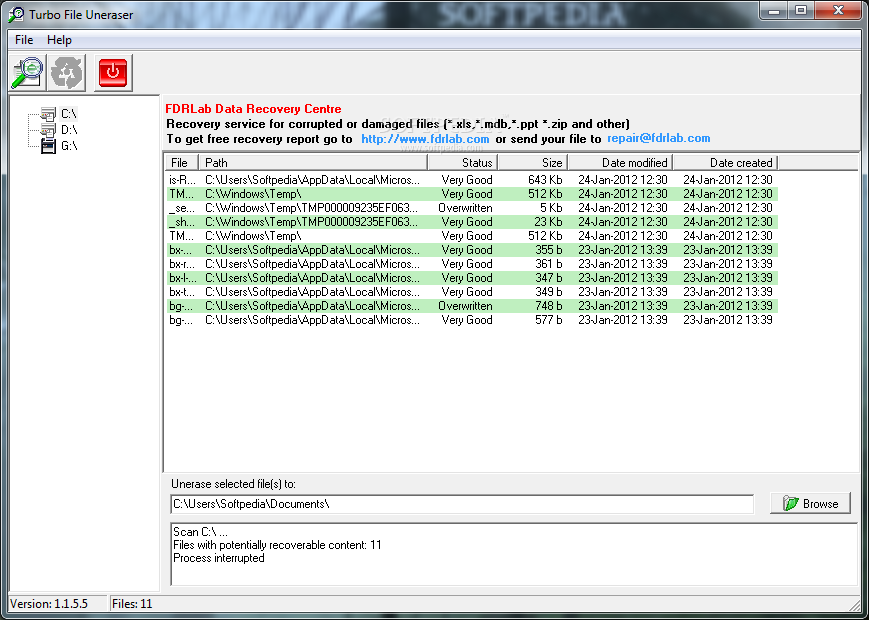Image resolution: width=869 pixels, height=620 pixels.
Task: Click the 355 b size cell
Action: [549, 250]
